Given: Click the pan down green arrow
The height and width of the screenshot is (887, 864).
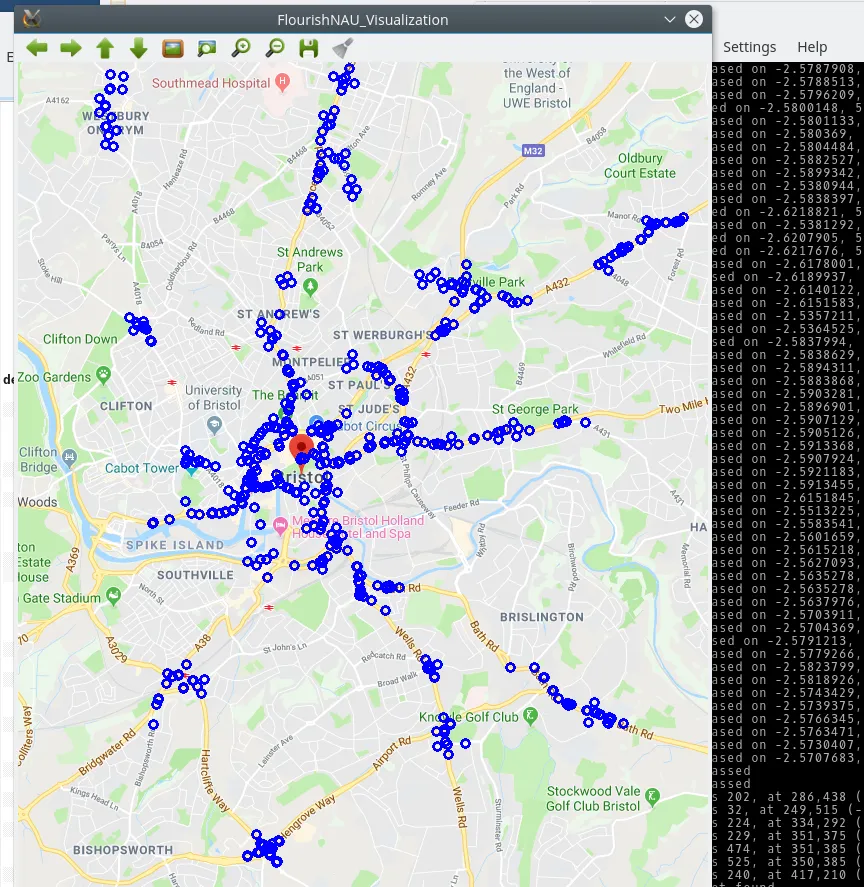Looking at the screenshot, I should click(x=139, y=48).
